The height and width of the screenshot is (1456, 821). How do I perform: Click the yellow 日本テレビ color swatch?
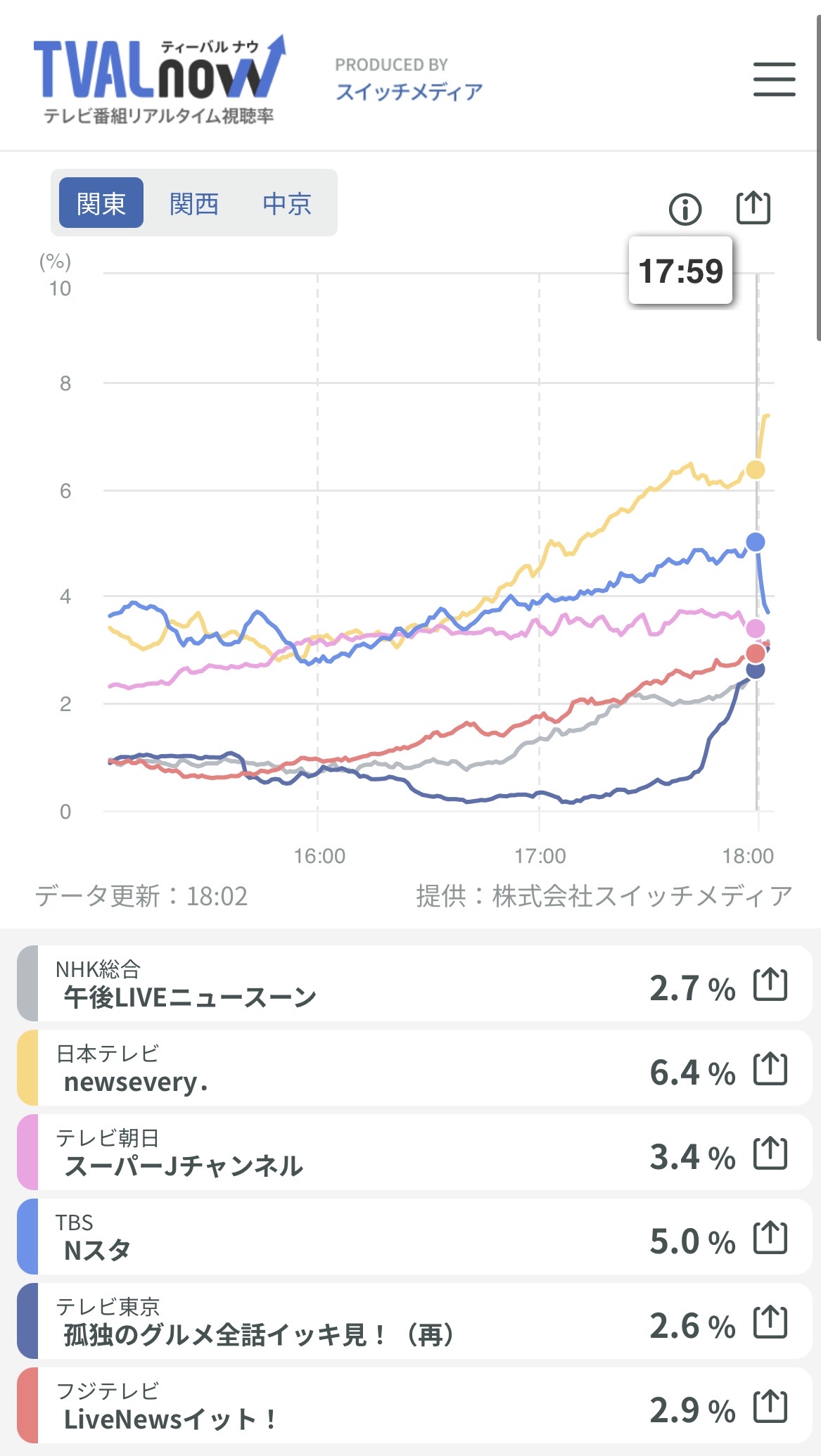(27, 1068)
